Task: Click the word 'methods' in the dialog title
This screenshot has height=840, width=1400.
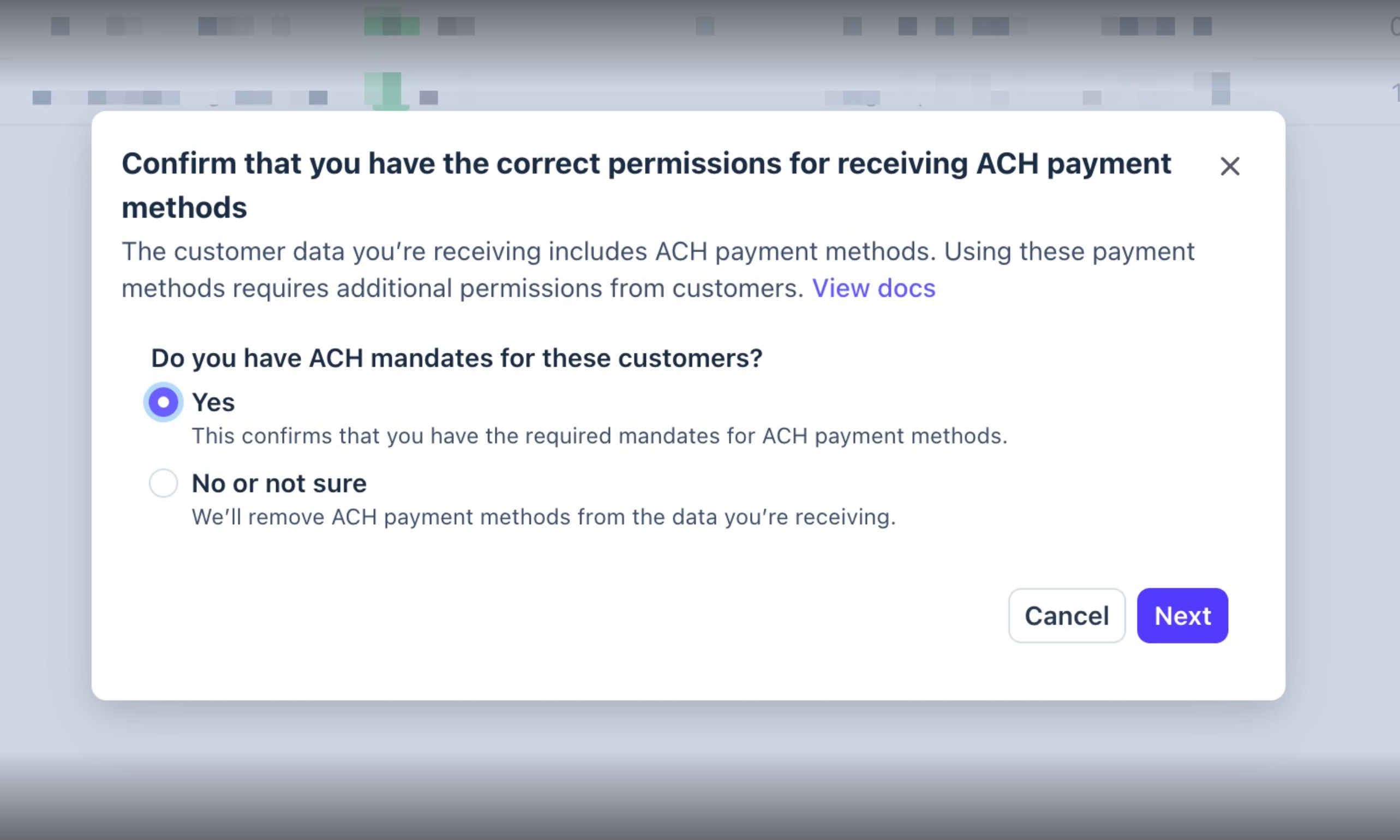Action: click(184, 208)
